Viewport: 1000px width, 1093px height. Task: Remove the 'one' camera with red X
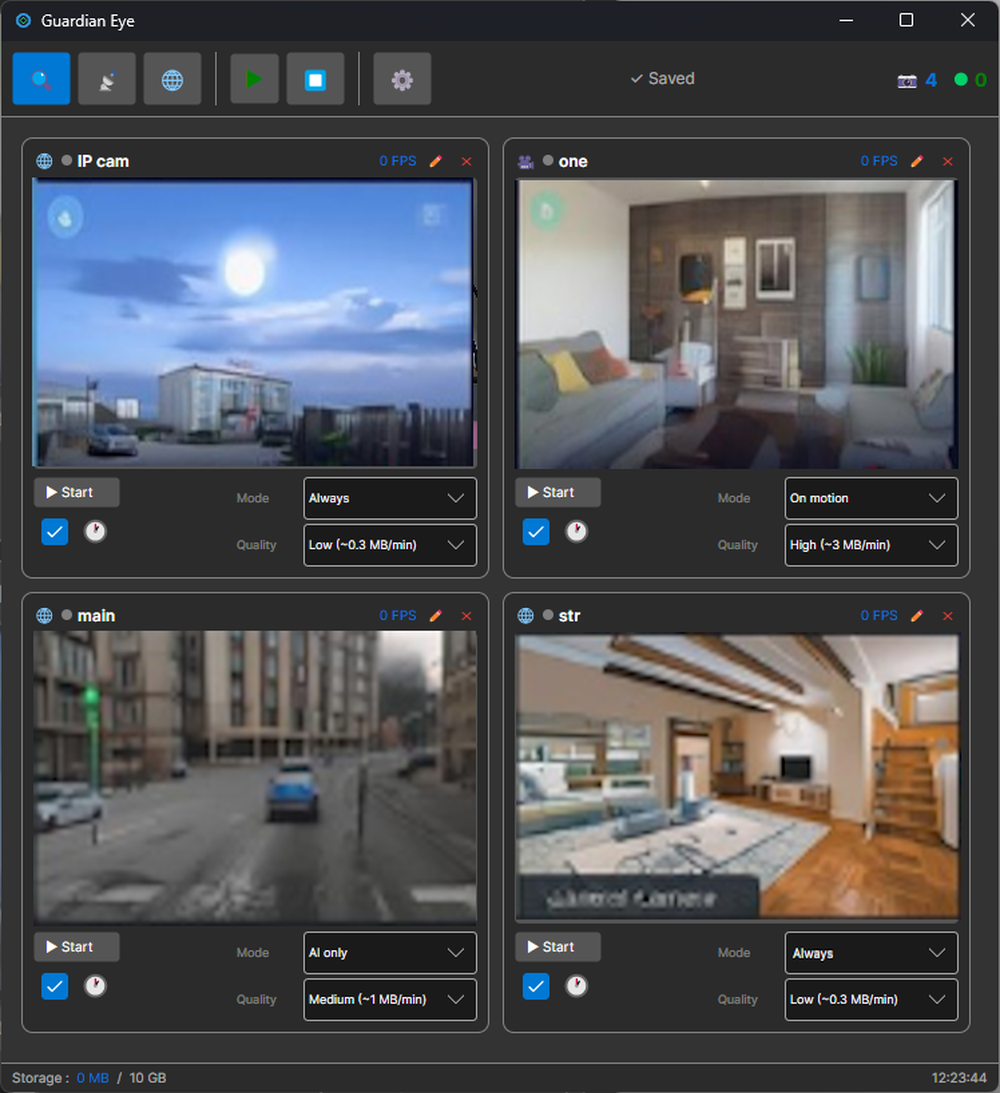click(x=948, y=161)
